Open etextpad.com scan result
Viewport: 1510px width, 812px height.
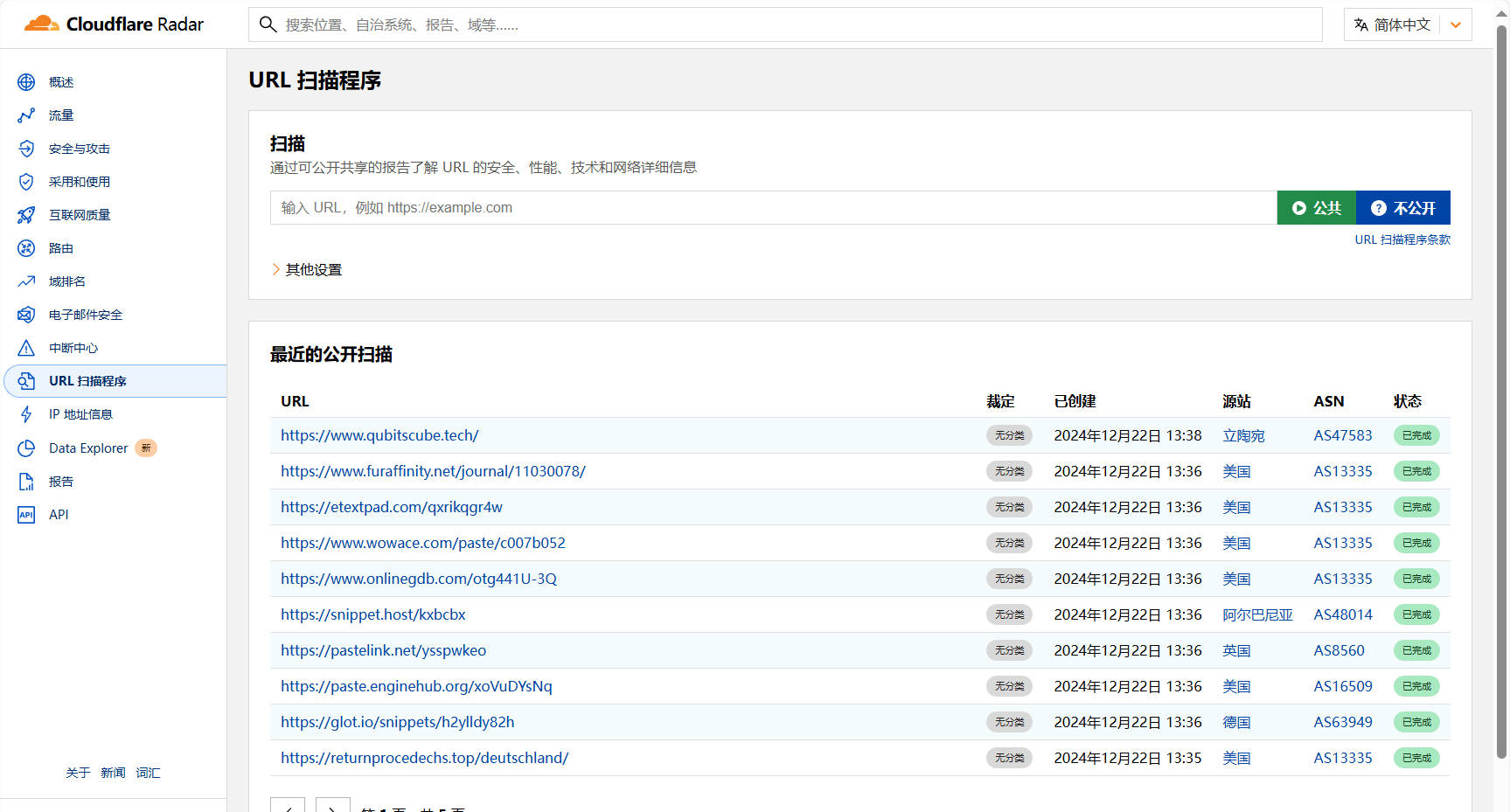(392, 507)
